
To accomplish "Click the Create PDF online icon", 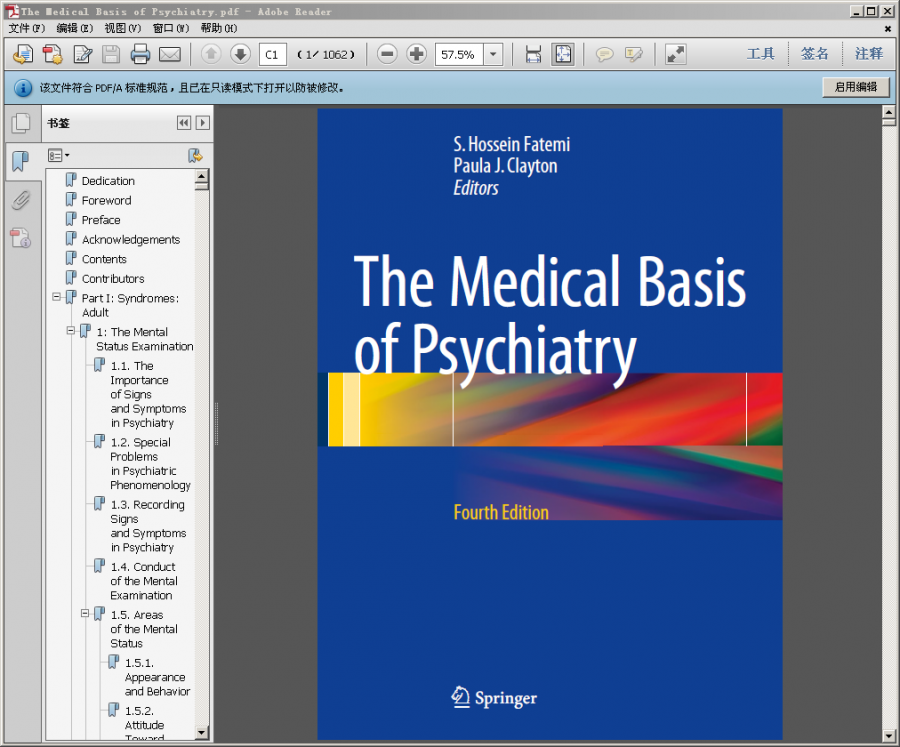I will coord(24,55).
